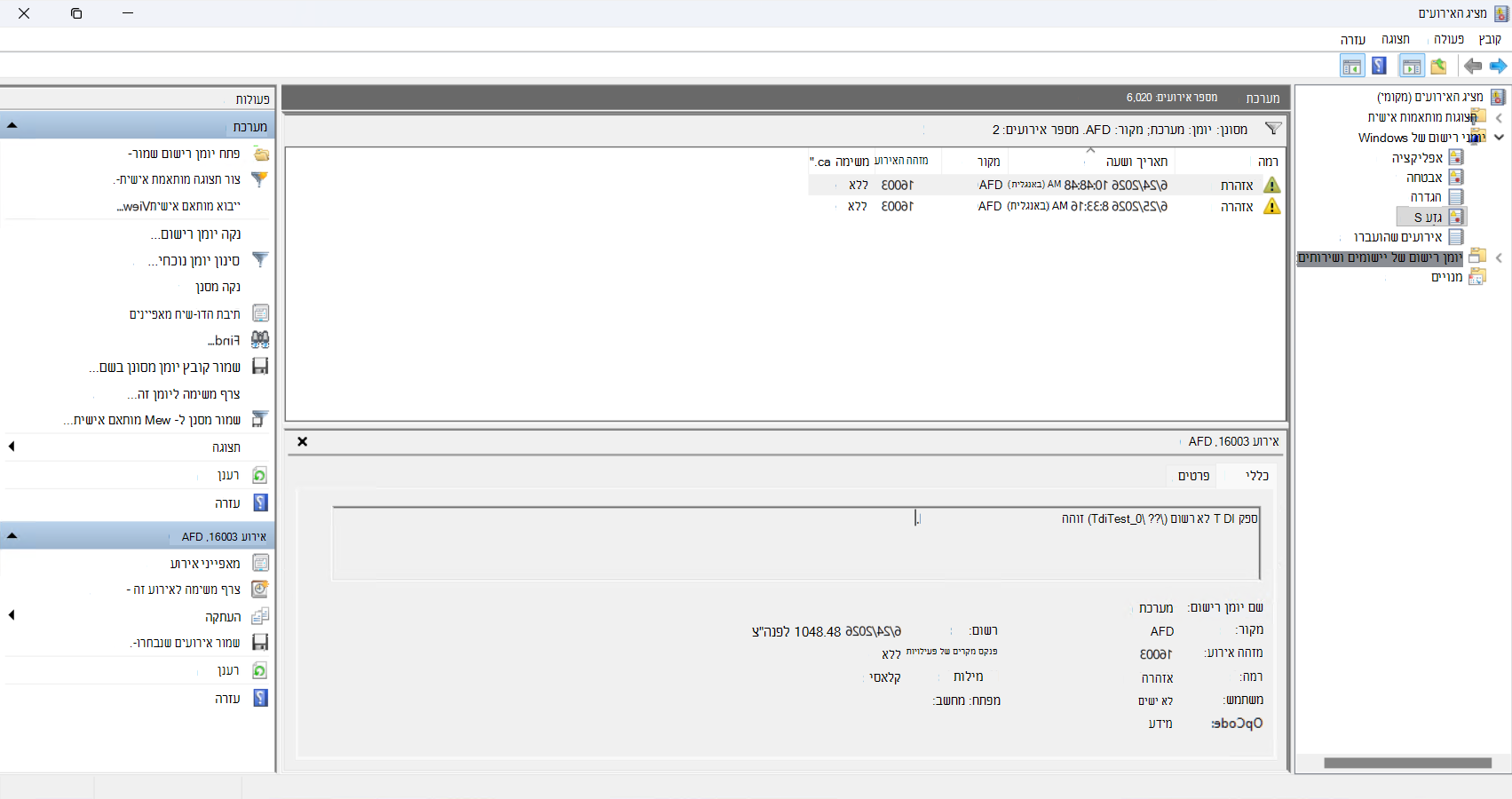
Task: Click the blue help icon in the toolbar
Action: [x=1379, y=66]
